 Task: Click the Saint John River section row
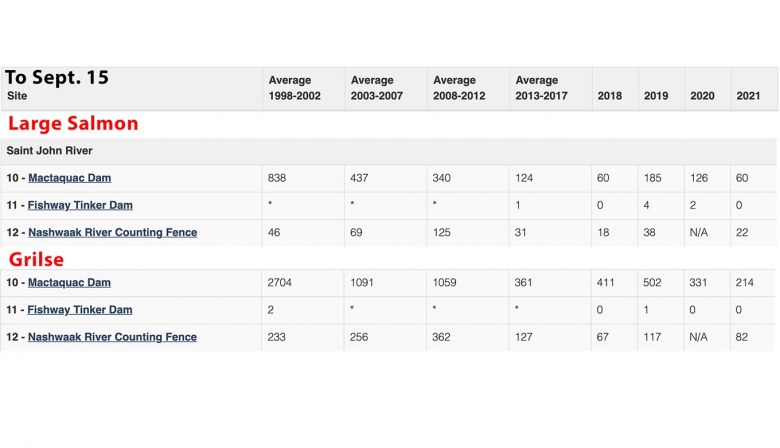coord(50,151)
